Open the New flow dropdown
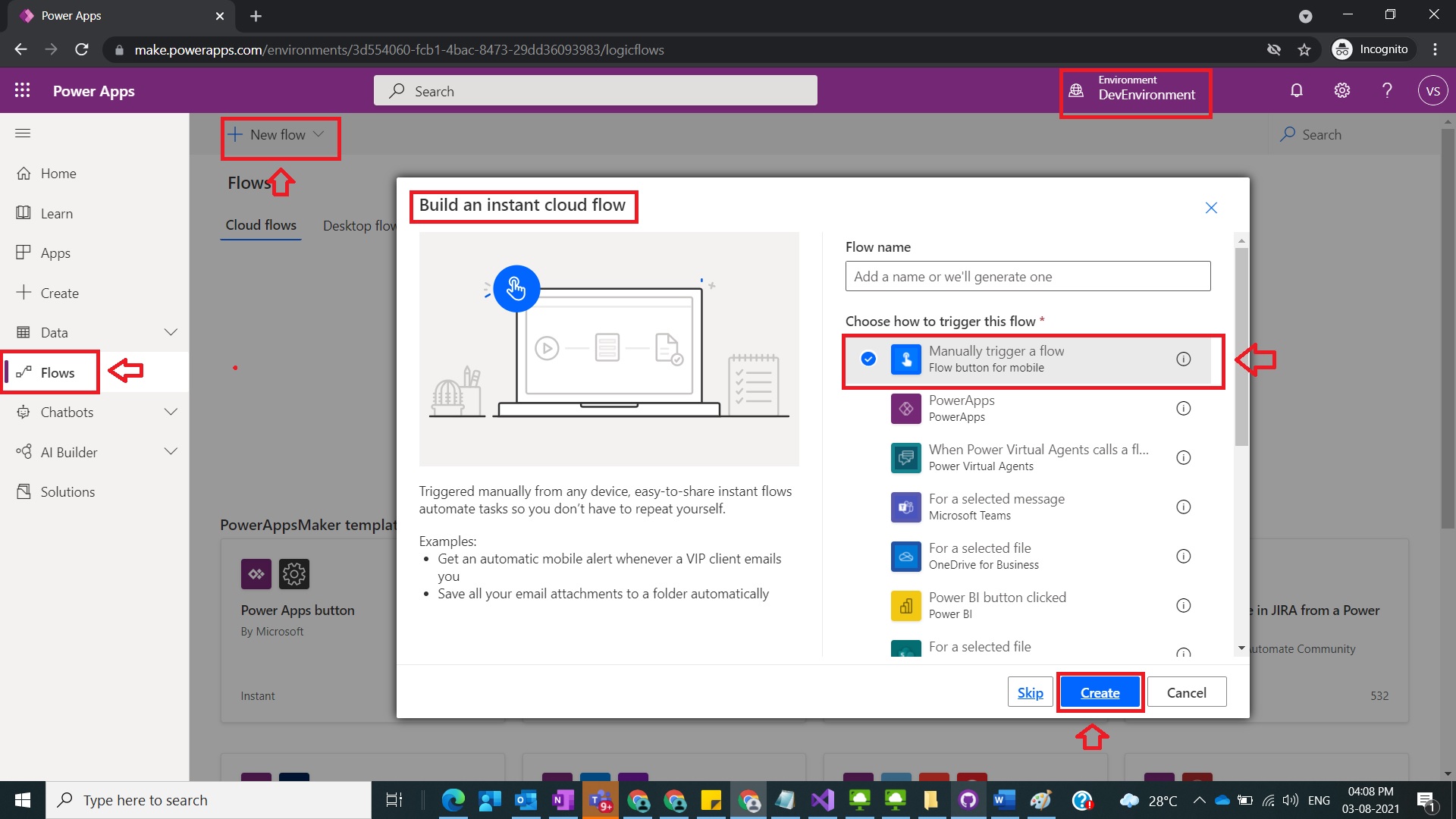The height and width of the screenshot is (819, 1456). pos(279,135)
